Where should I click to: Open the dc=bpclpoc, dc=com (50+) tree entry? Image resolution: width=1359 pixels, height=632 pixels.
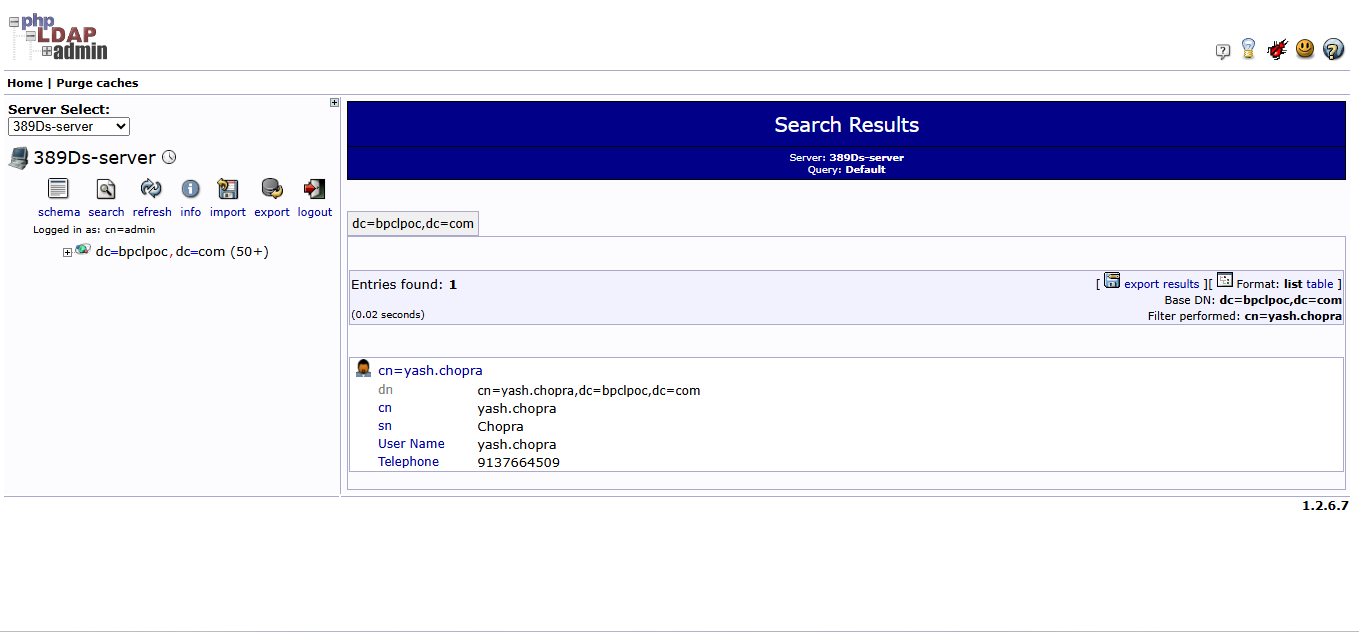point(182,252)
